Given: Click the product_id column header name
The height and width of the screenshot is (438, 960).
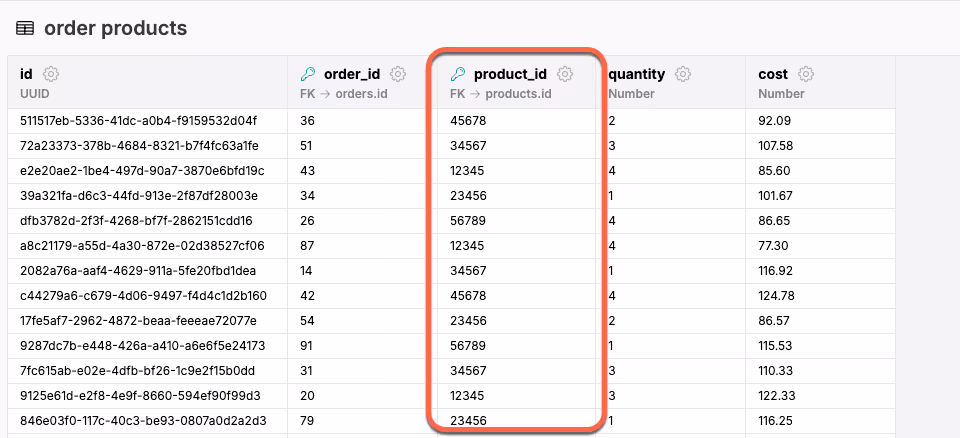Looking at the screenshot, I should (x=510, y=74).
